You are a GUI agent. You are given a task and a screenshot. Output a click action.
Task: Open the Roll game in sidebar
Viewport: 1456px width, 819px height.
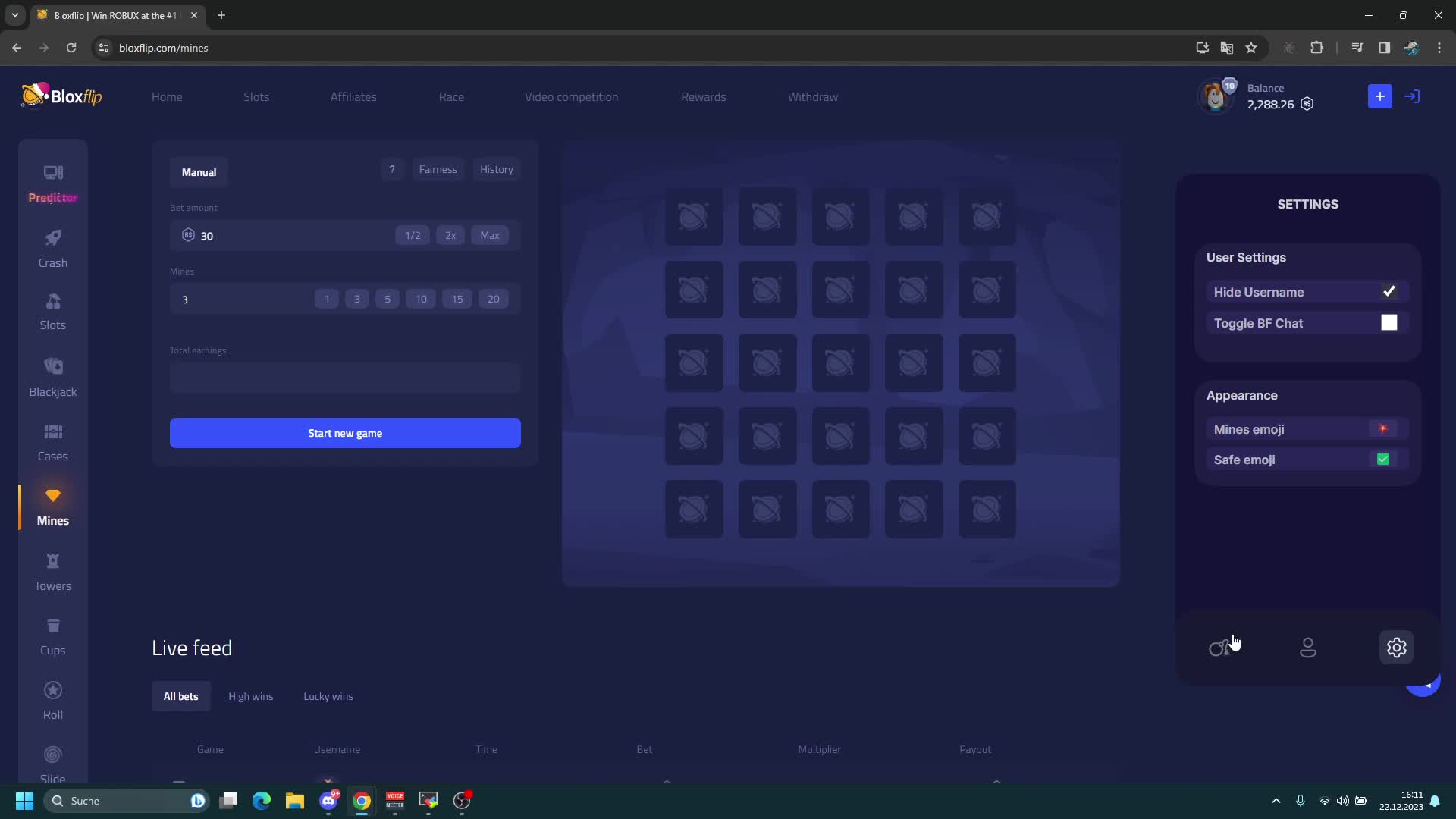[x=52, y=701]
